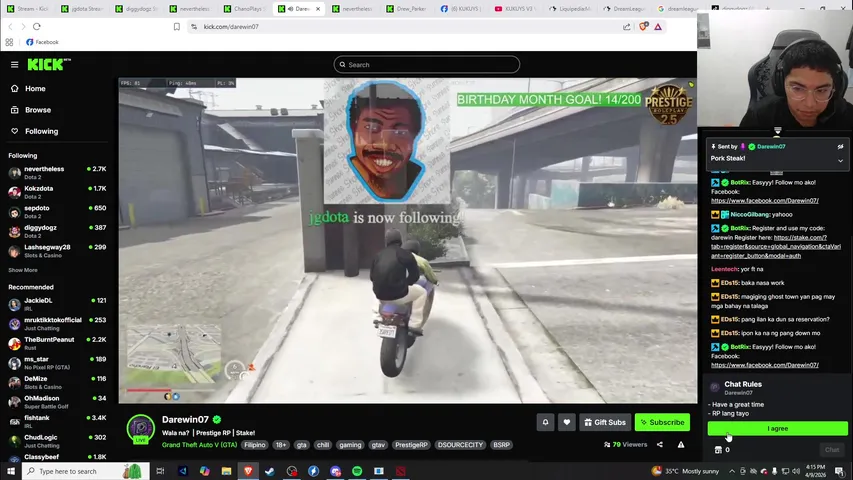
Task: Click taskbar Type here to search box
Action: (x=85, y=471)
